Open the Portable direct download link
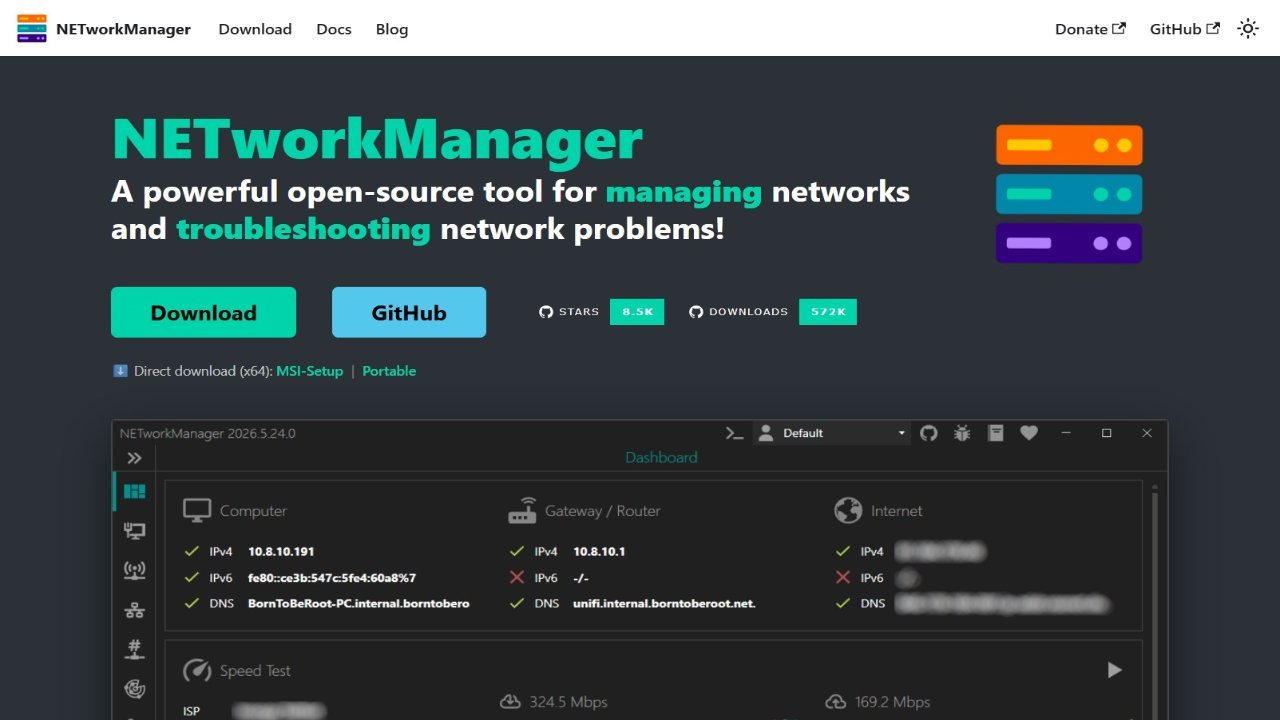 tap(389, 371)
